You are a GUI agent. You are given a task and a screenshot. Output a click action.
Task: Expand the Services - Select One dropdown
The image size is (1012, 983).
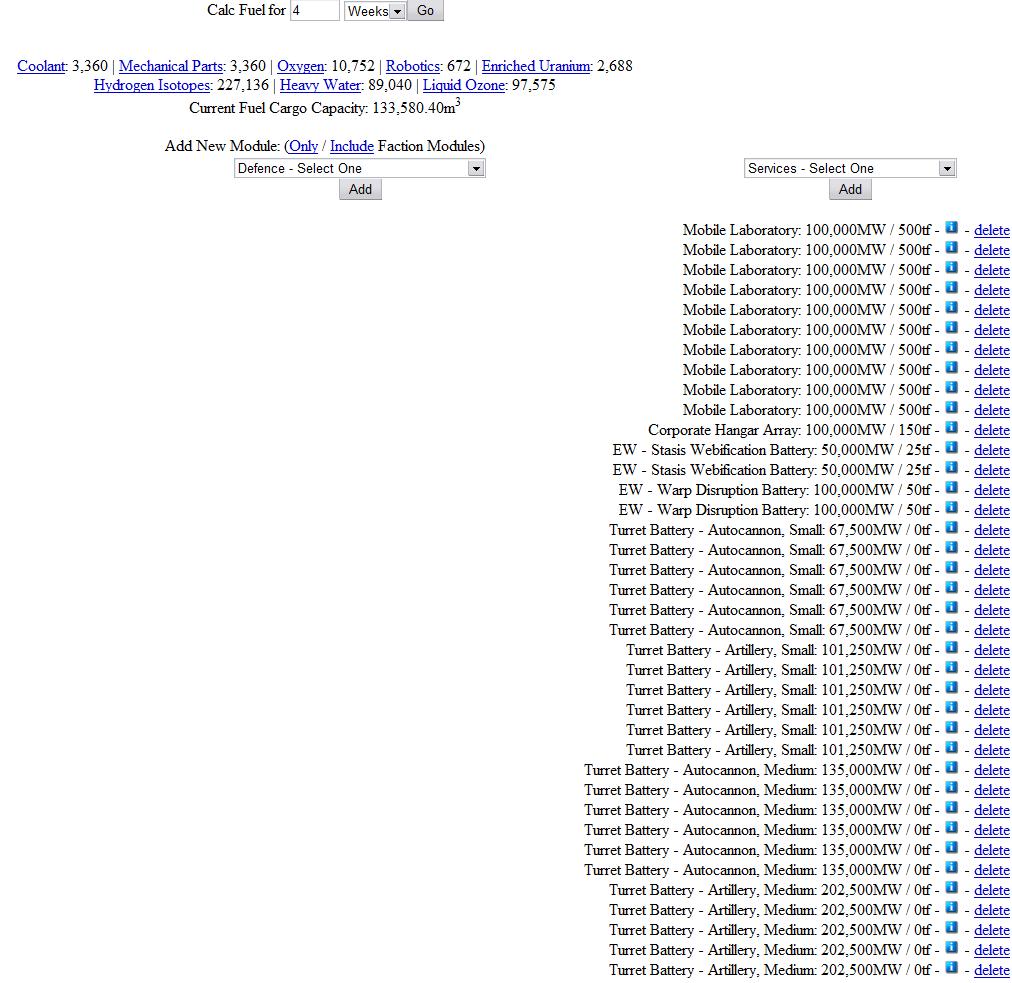click(850, 168)
